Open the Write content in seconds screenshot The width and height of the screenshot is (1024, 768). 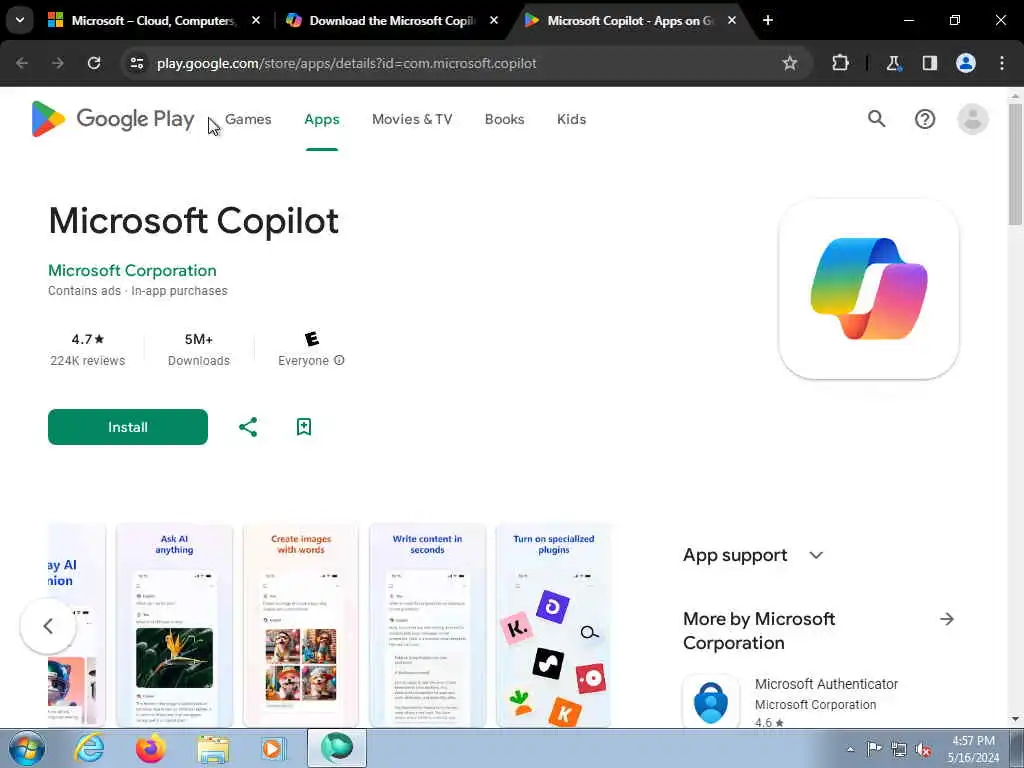[x=428, y=626]
